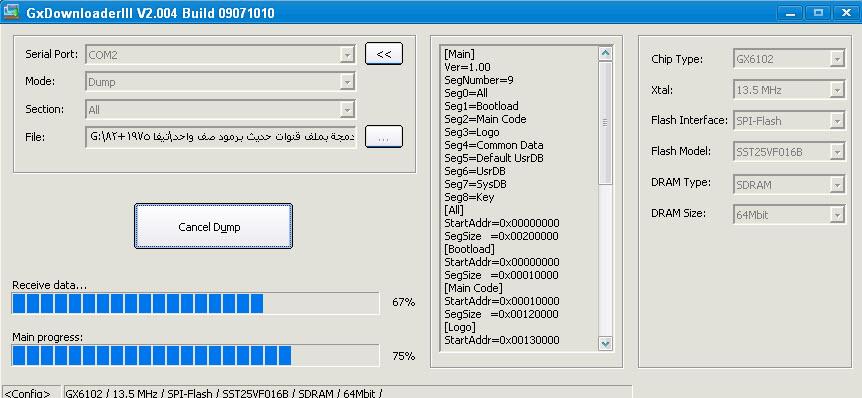
Task: Click the [Main] line in config list
Action: pyautogui.click(x=460, y=54)
